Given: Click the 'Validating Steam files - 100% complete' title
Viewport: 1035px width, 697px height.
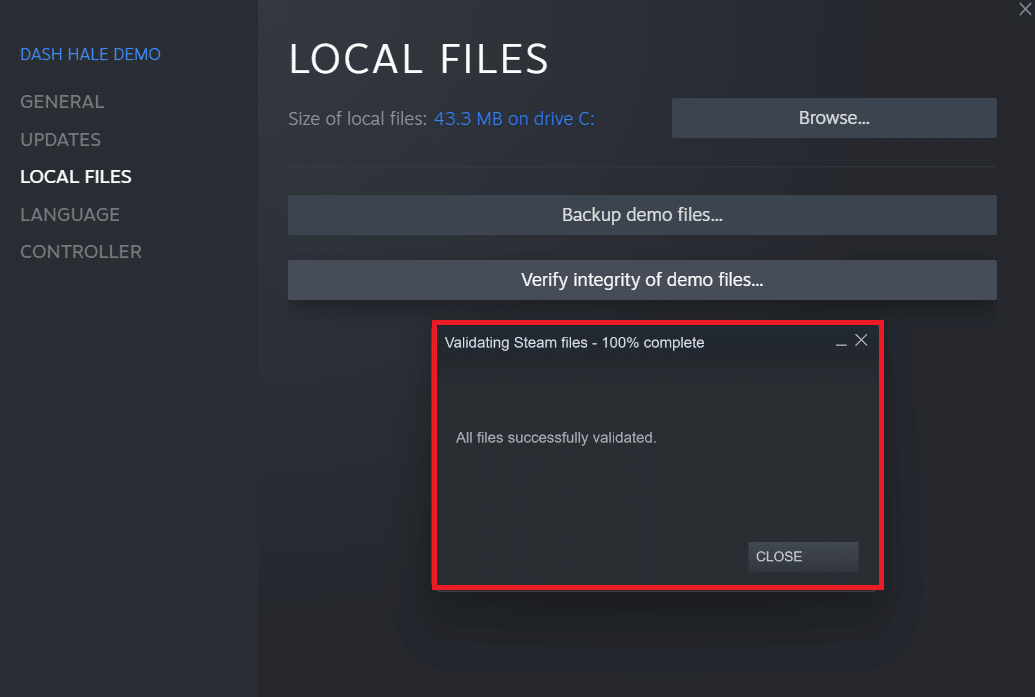Looking at the screenshot, I should pos(574,343).
